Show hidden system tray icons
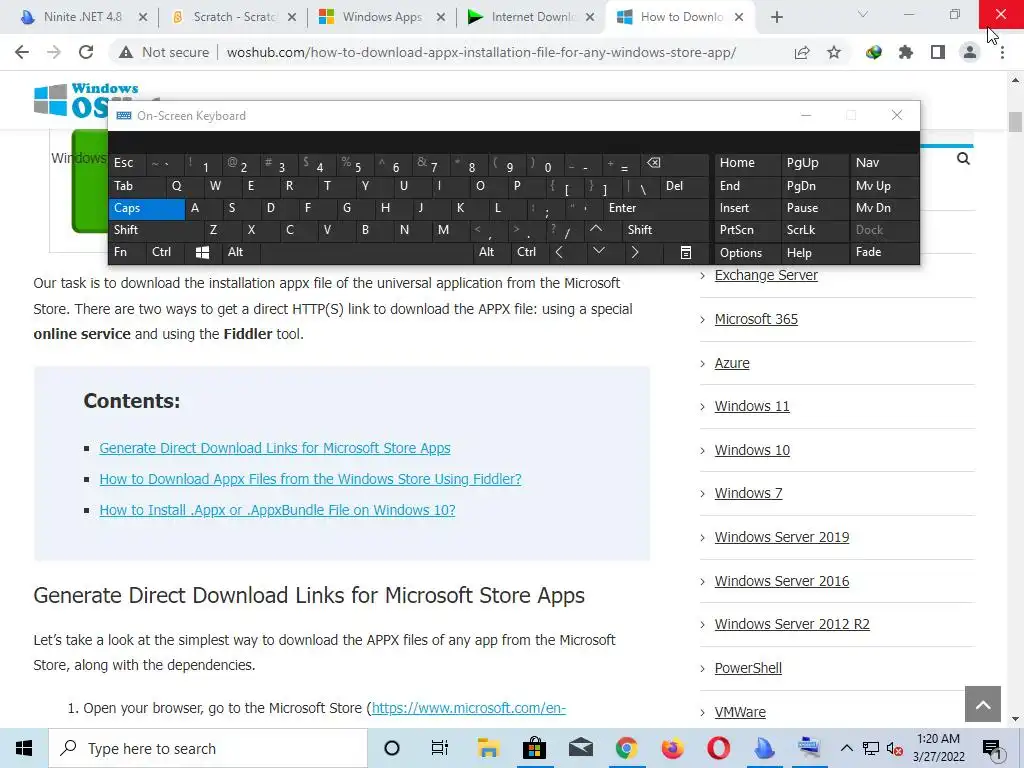 pos(846,748)
